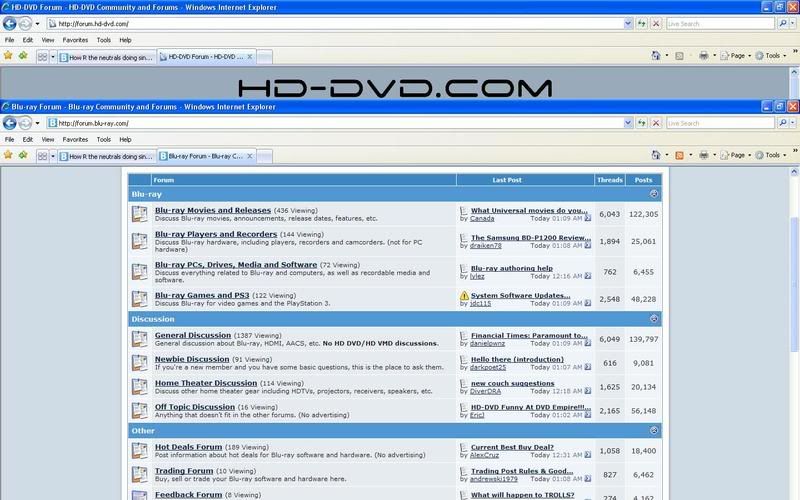The width and height of the screenshot is (800, 500).
Task: Close the Blu-ray Forum tab
Action: pos(249,156)
